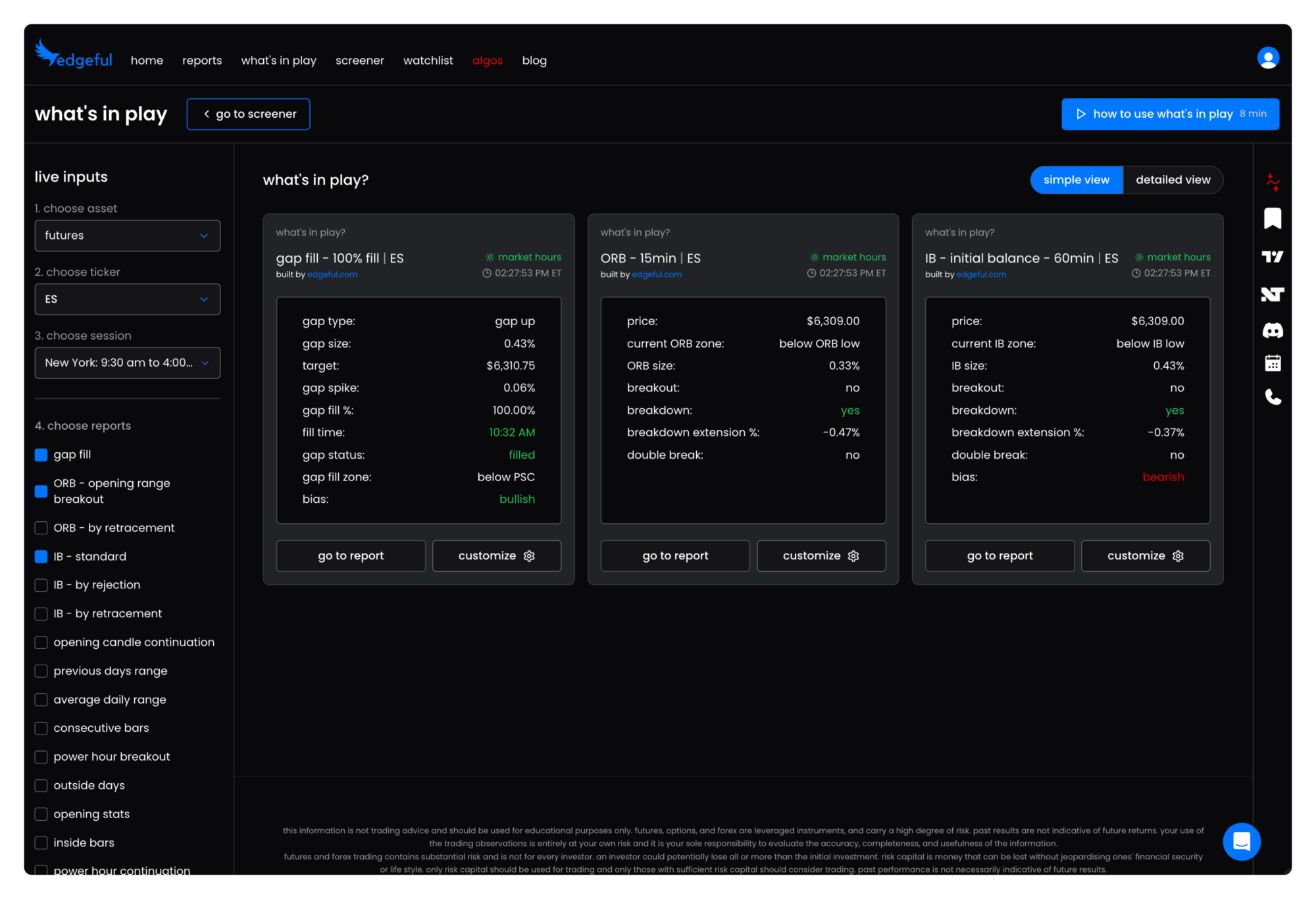
Task: Play how to use what's in play video
Action: pyautogui.click(x=1169, y=114)
